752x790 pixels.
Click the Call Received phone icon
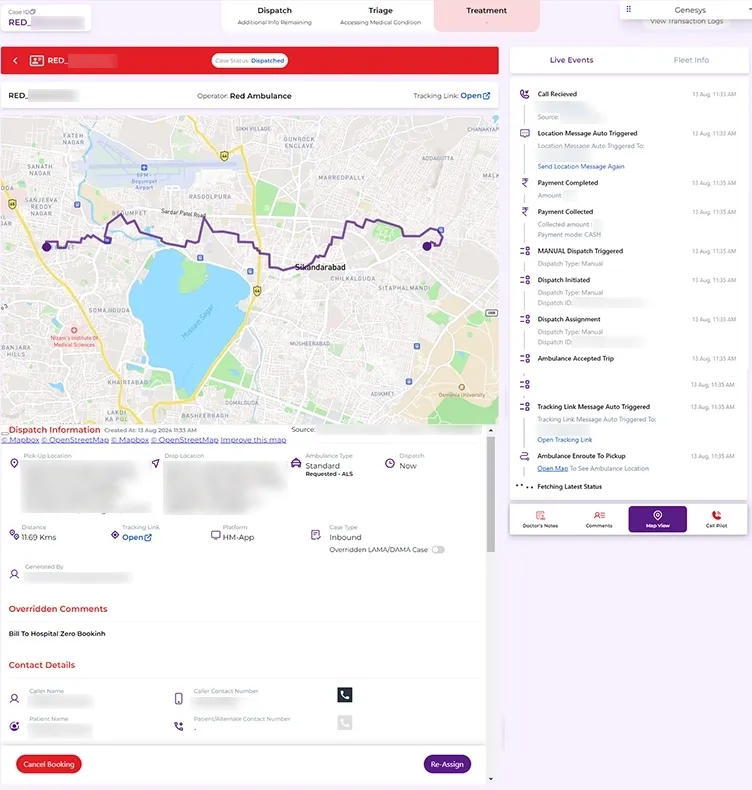coord(525,94)
